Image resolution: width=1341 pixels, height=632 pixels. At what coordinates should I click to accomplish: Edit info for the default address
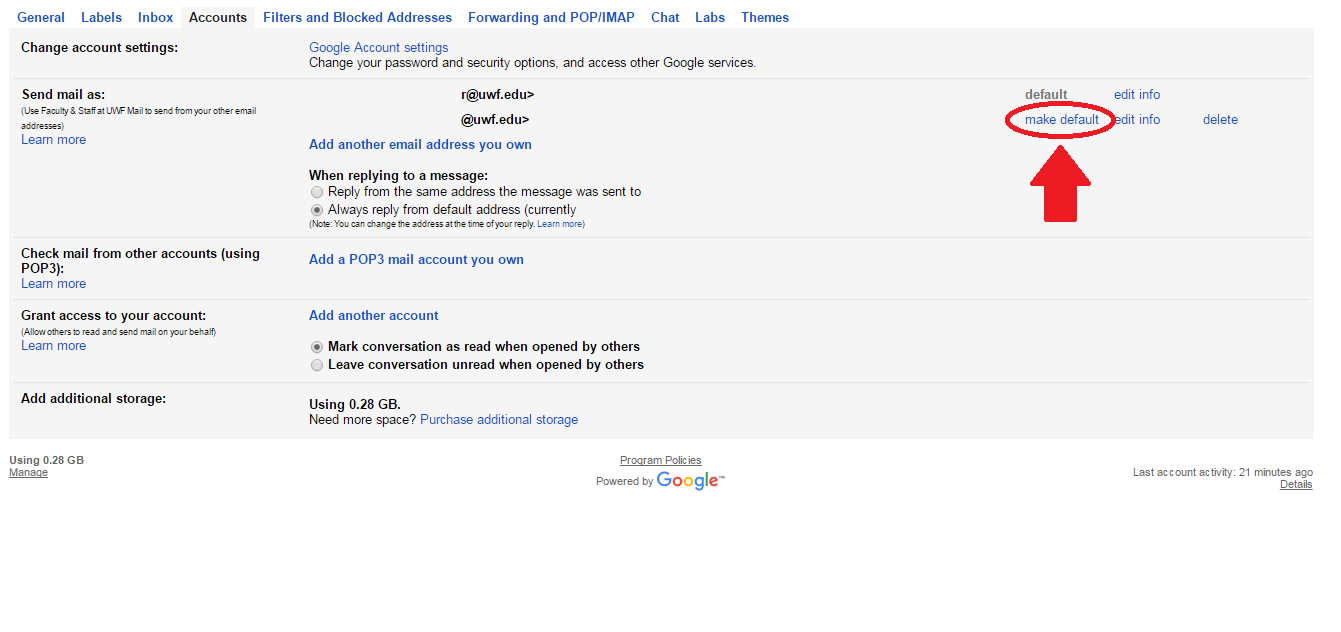(1137, 95)
